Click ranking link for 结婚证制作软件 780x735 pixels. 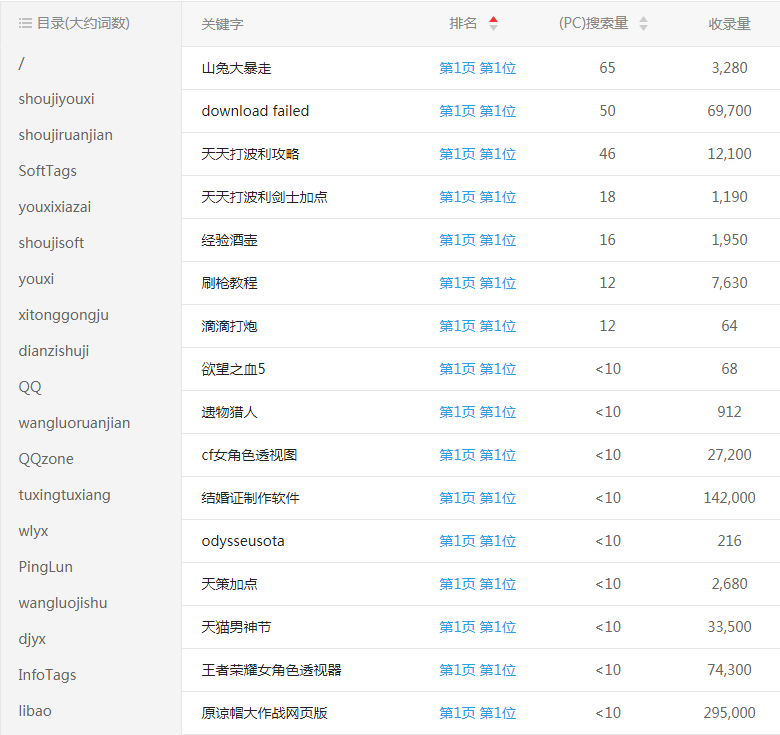(477, 498)
